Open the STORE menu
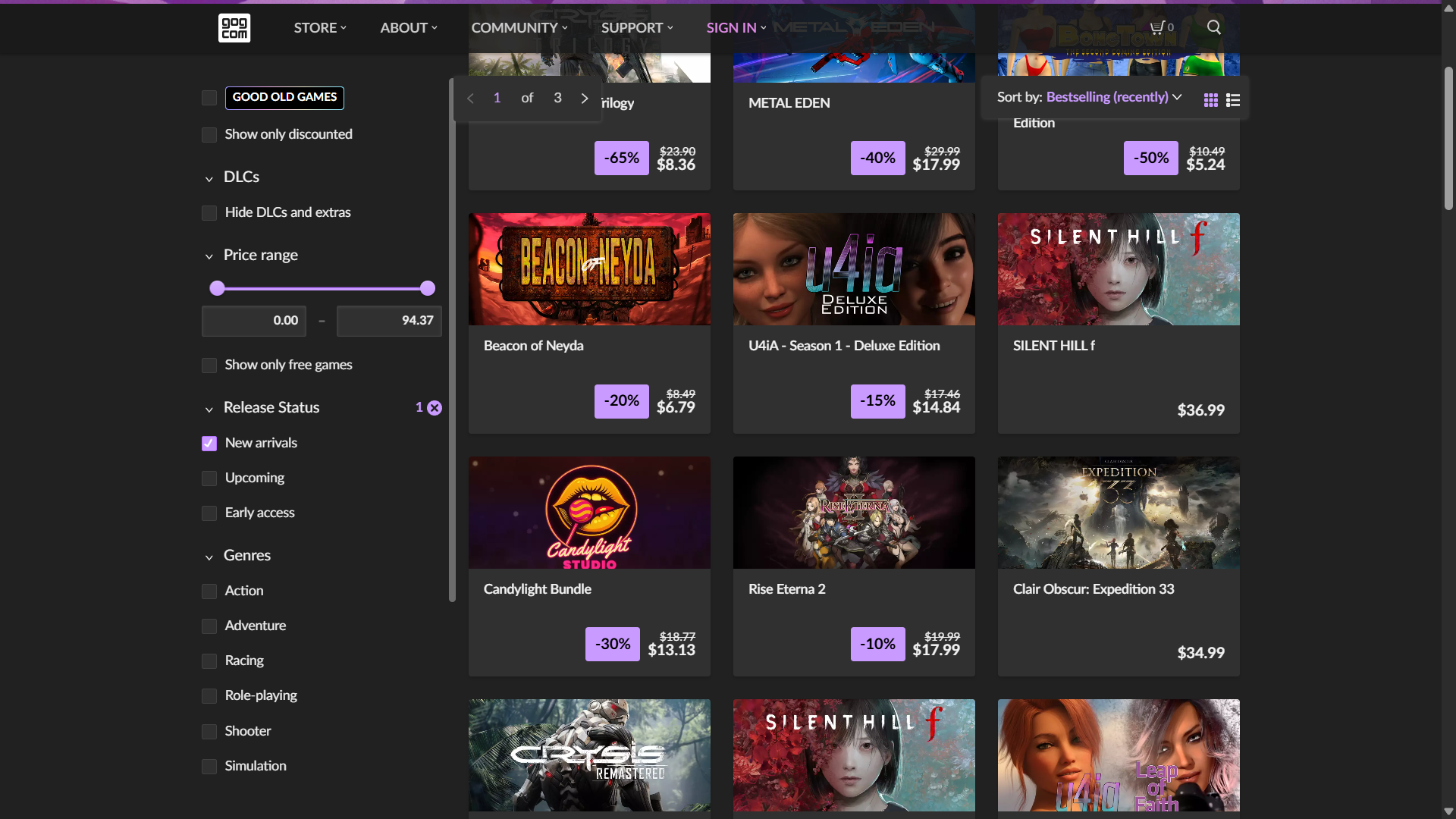The image size is (1456, 819). click(x=319, y=28)
